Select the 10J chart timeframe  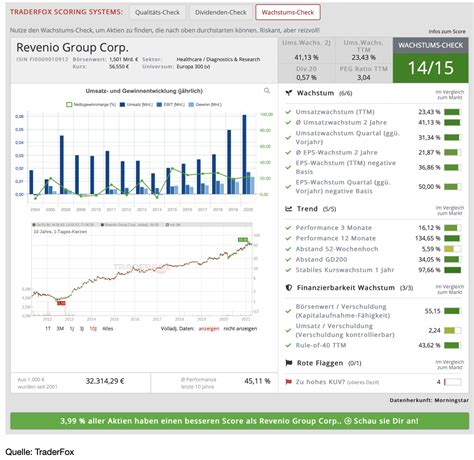tap(93, 329)
